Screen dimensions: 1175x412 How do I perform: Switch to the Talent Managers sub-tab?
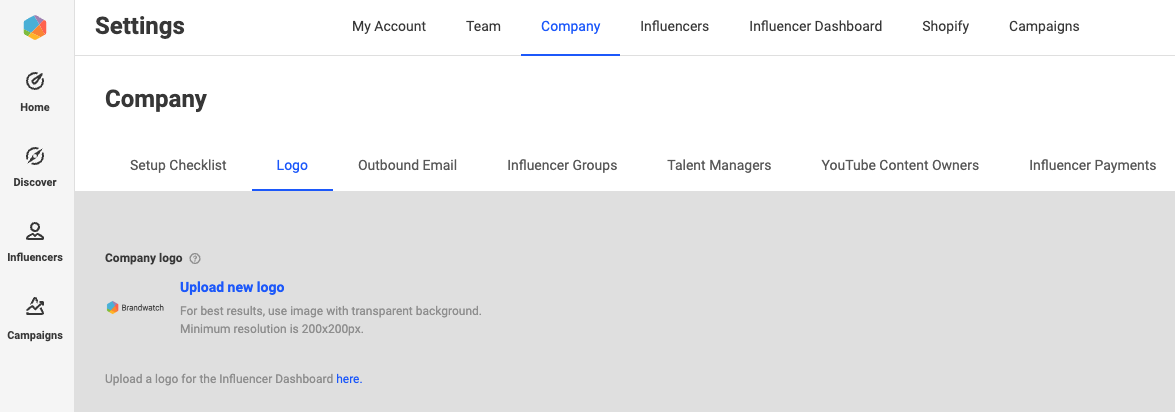(719, 166)
